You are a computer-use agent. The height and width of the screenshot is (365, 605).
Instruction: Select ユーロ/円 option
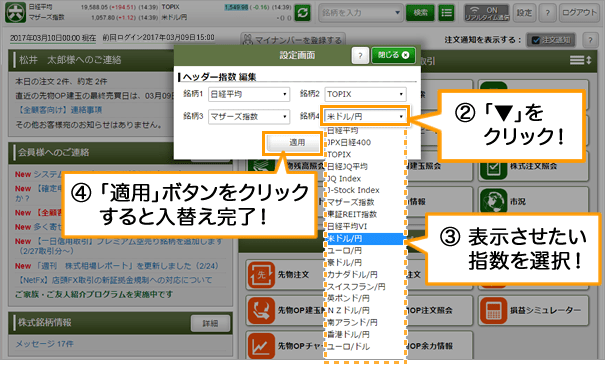pyautogui.click(x=345, y=250)
